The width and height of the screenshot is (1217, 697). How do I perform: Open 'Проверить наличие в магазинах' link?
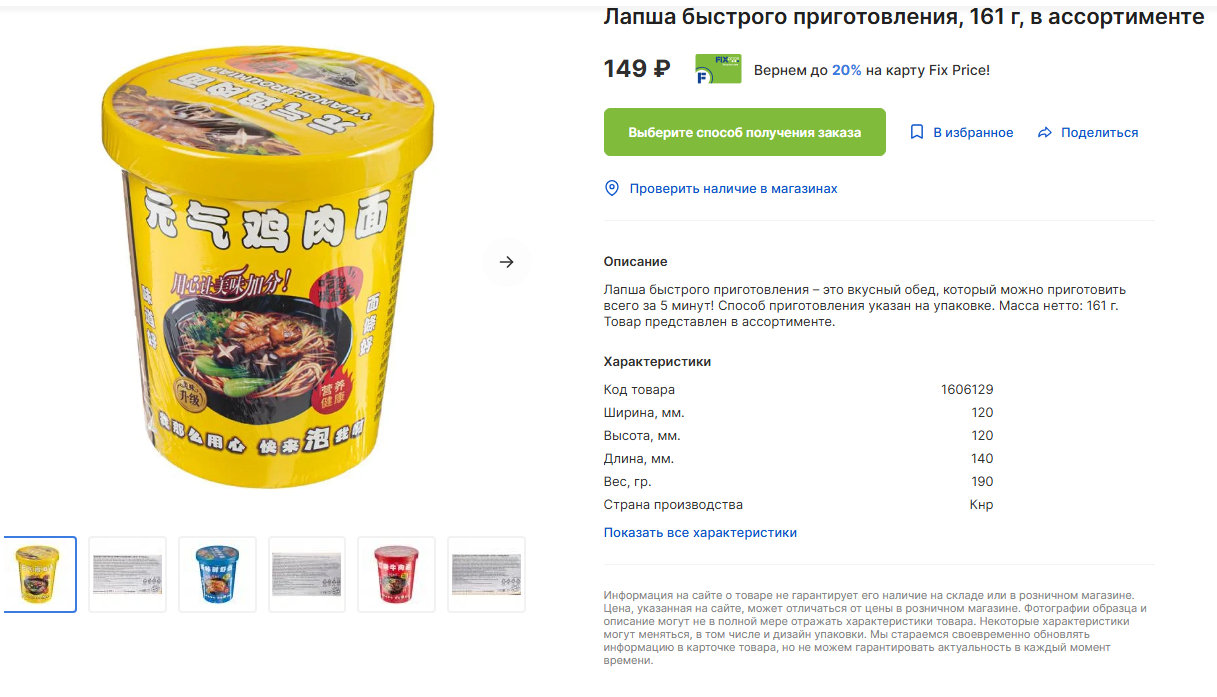[x=733, y=188]
